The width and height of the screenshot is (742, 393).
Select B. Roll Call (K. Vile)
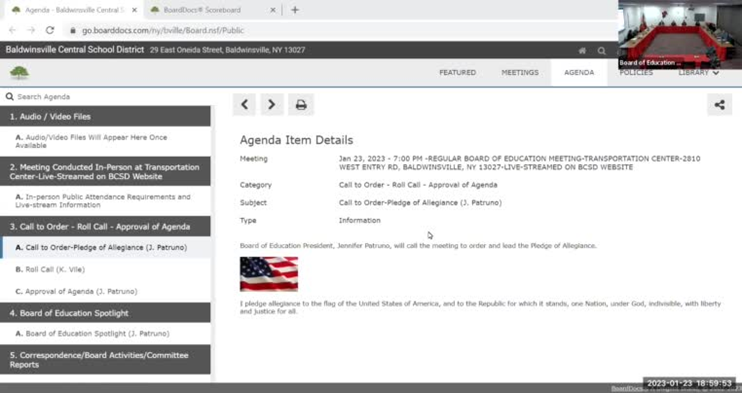coord(105,269)
